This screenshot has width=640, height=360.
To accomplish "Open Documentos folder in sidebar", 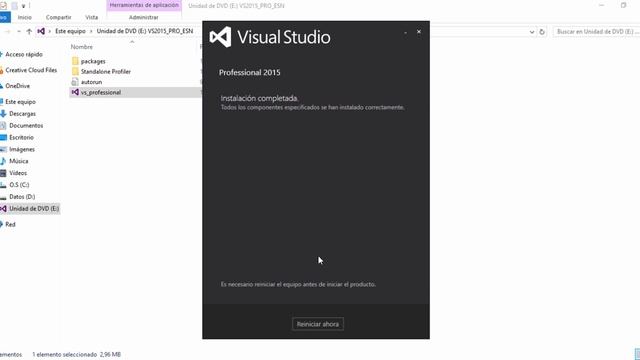I will tap(26, 126).
